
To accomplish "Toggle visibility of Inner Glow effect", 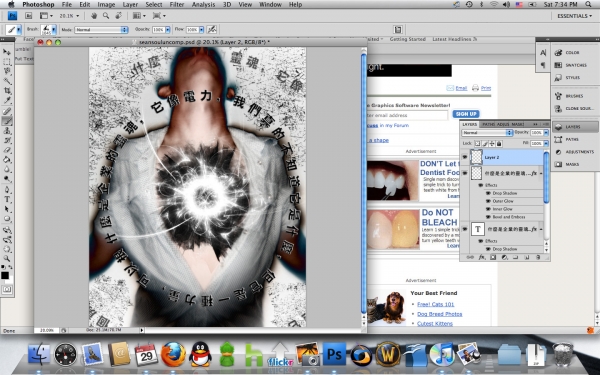I will point(488,209).
